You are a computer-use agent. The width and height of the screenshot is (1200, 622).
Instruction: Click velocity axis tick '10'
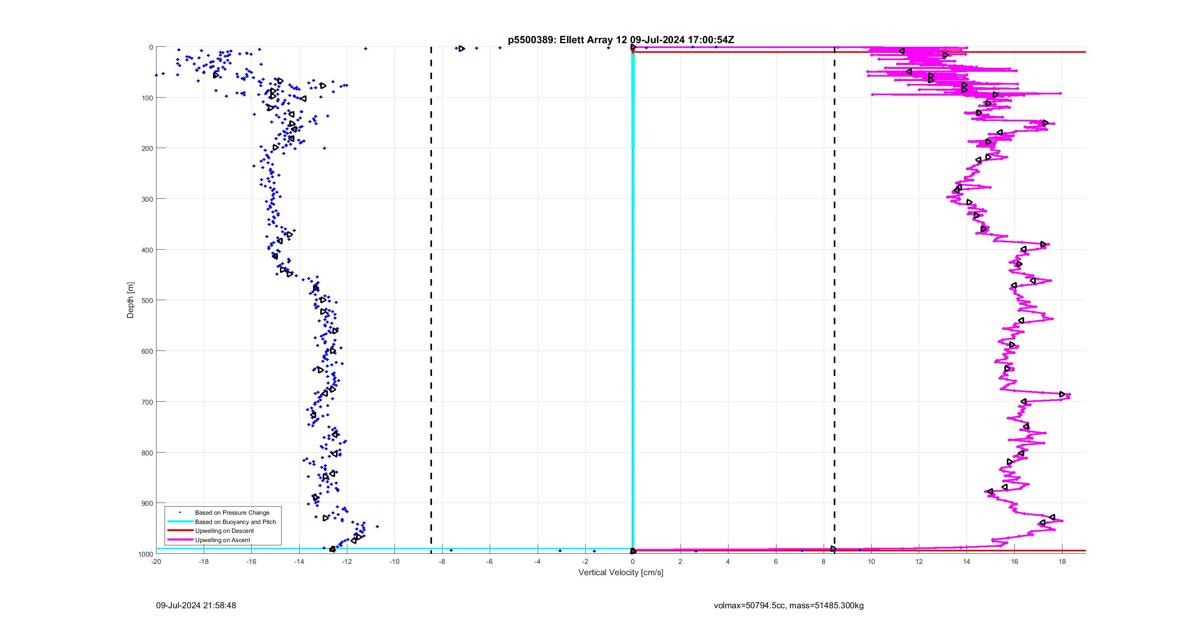871,561
